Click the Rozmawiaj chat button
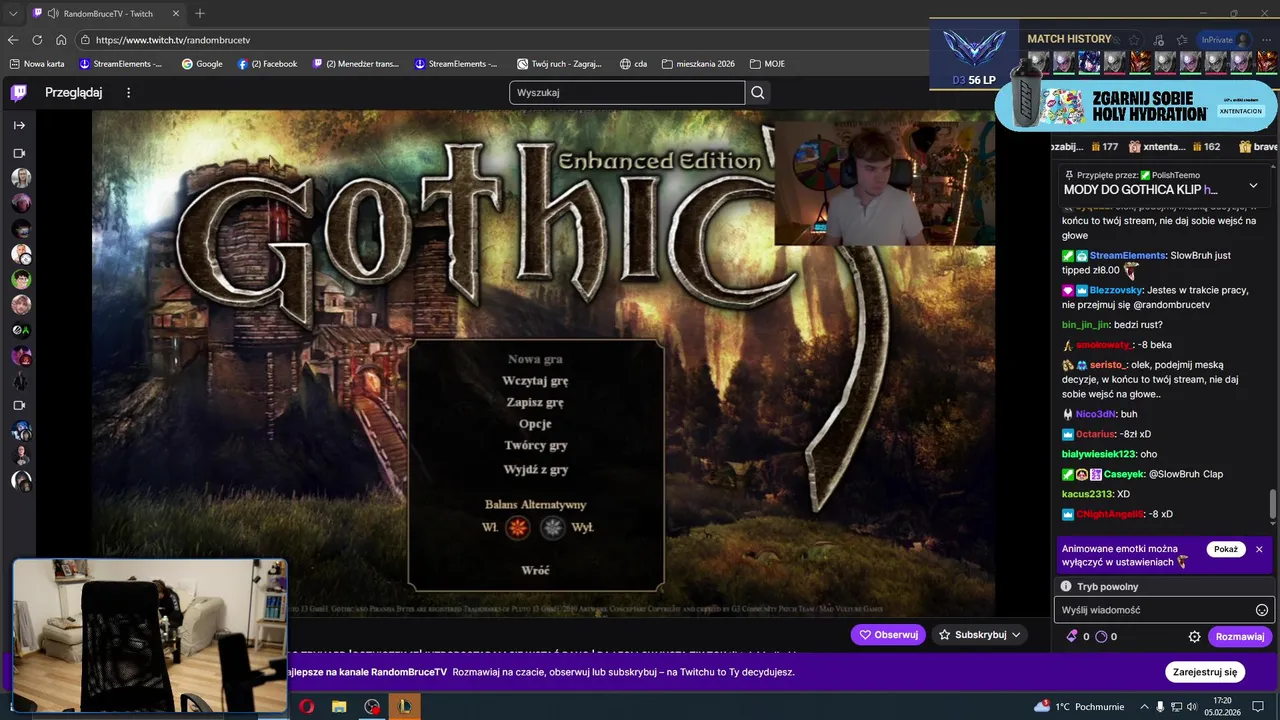Image resolution: width=1280 pixels, height=720 pixels. pyautogui.click(x=1240, y=636)
